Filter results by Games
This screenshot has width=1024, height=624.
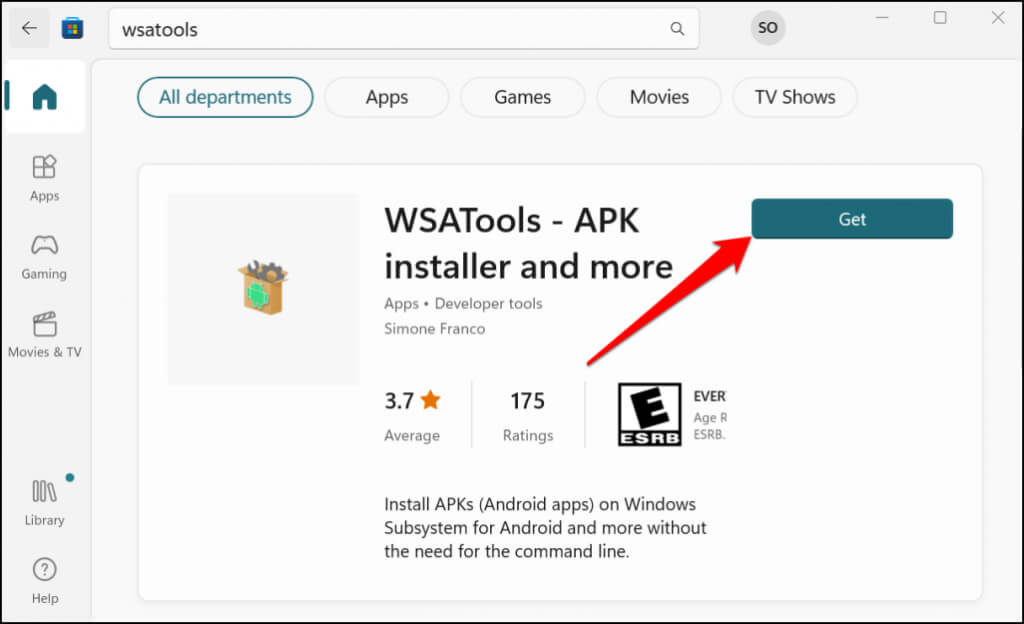click(522, 97)
